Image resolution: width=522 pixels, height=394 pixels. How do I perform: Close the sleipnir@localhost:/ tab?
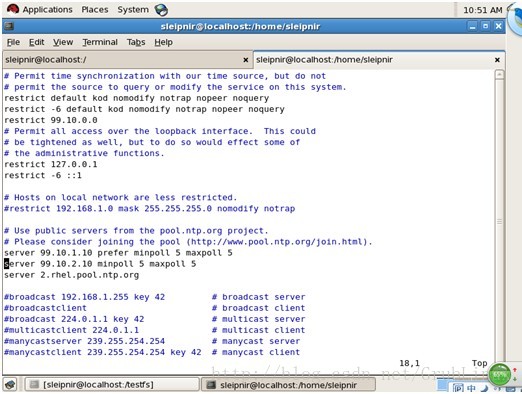click(x=246, y=60)
